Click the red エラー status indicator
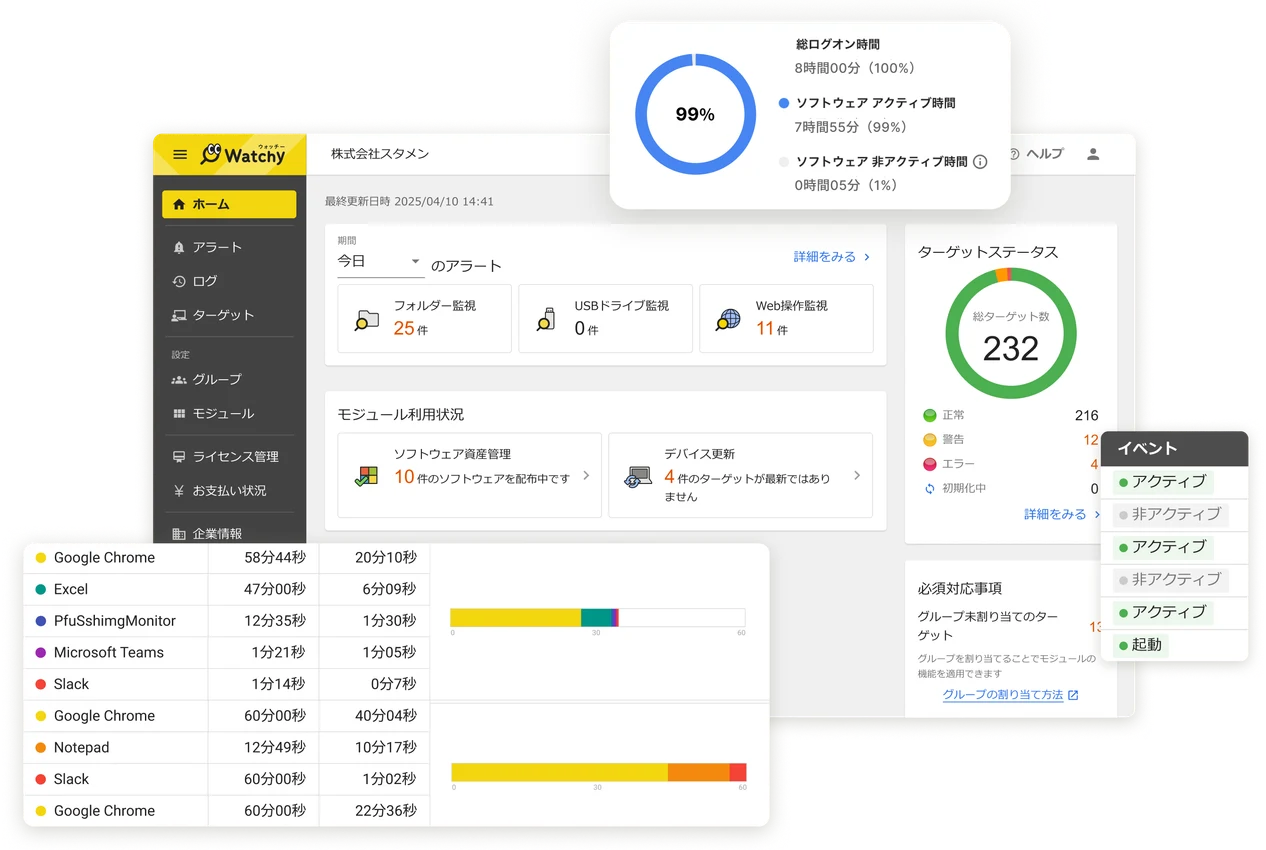 point(929,464)
